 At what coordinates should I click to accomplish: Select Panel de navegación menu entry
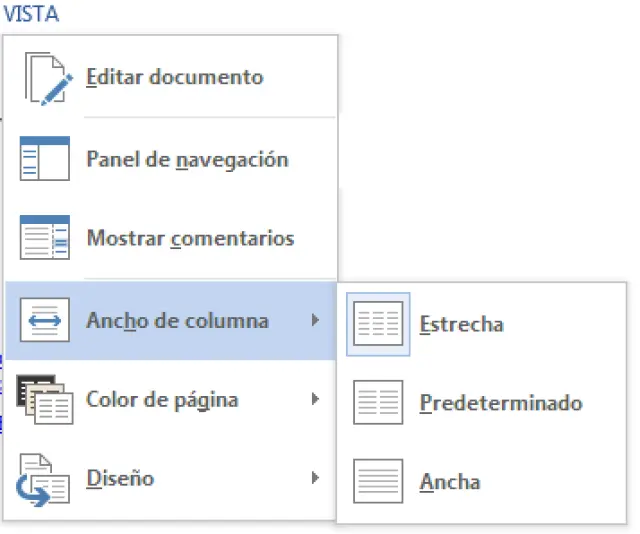[x=187, y=159]
